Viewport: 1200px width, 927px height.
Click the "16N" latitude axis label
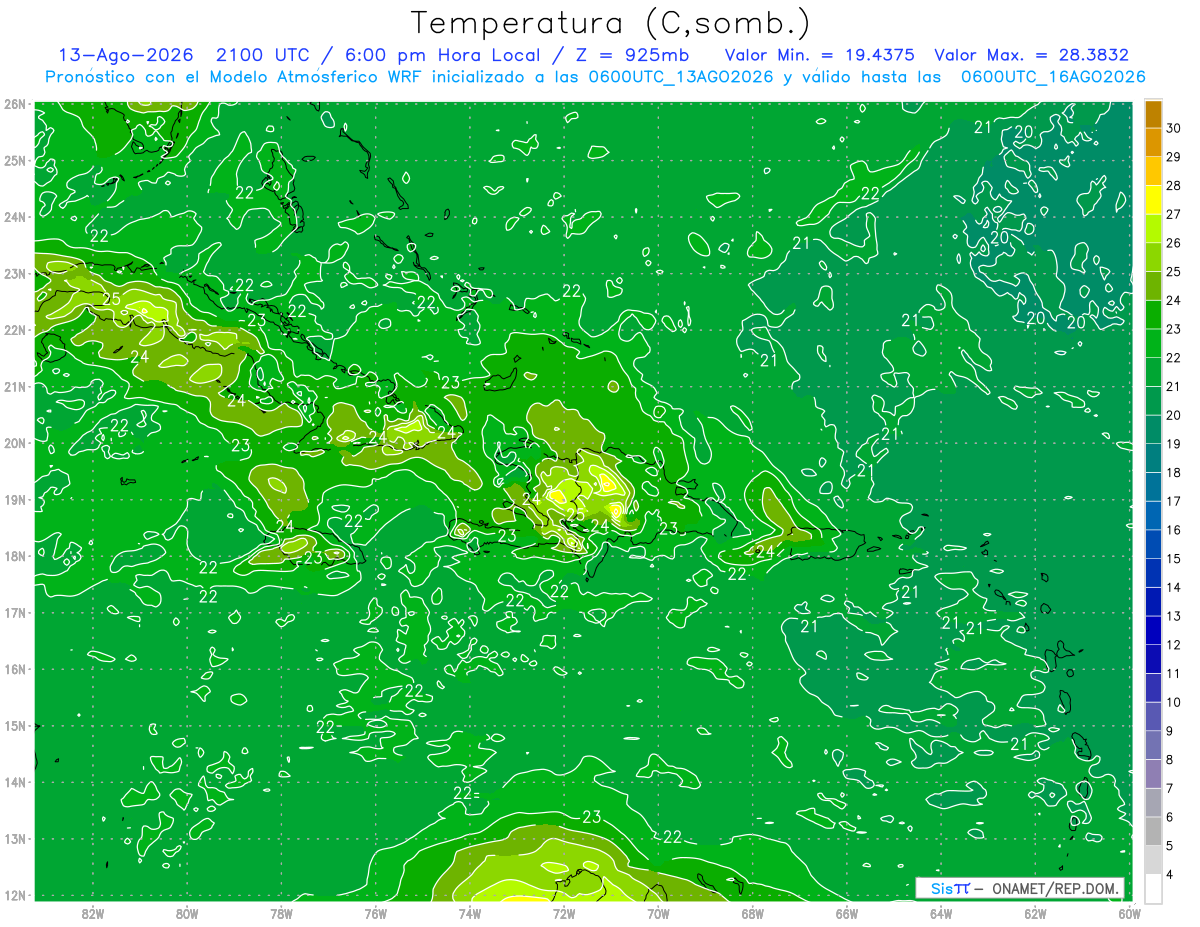tap(14, 668)
